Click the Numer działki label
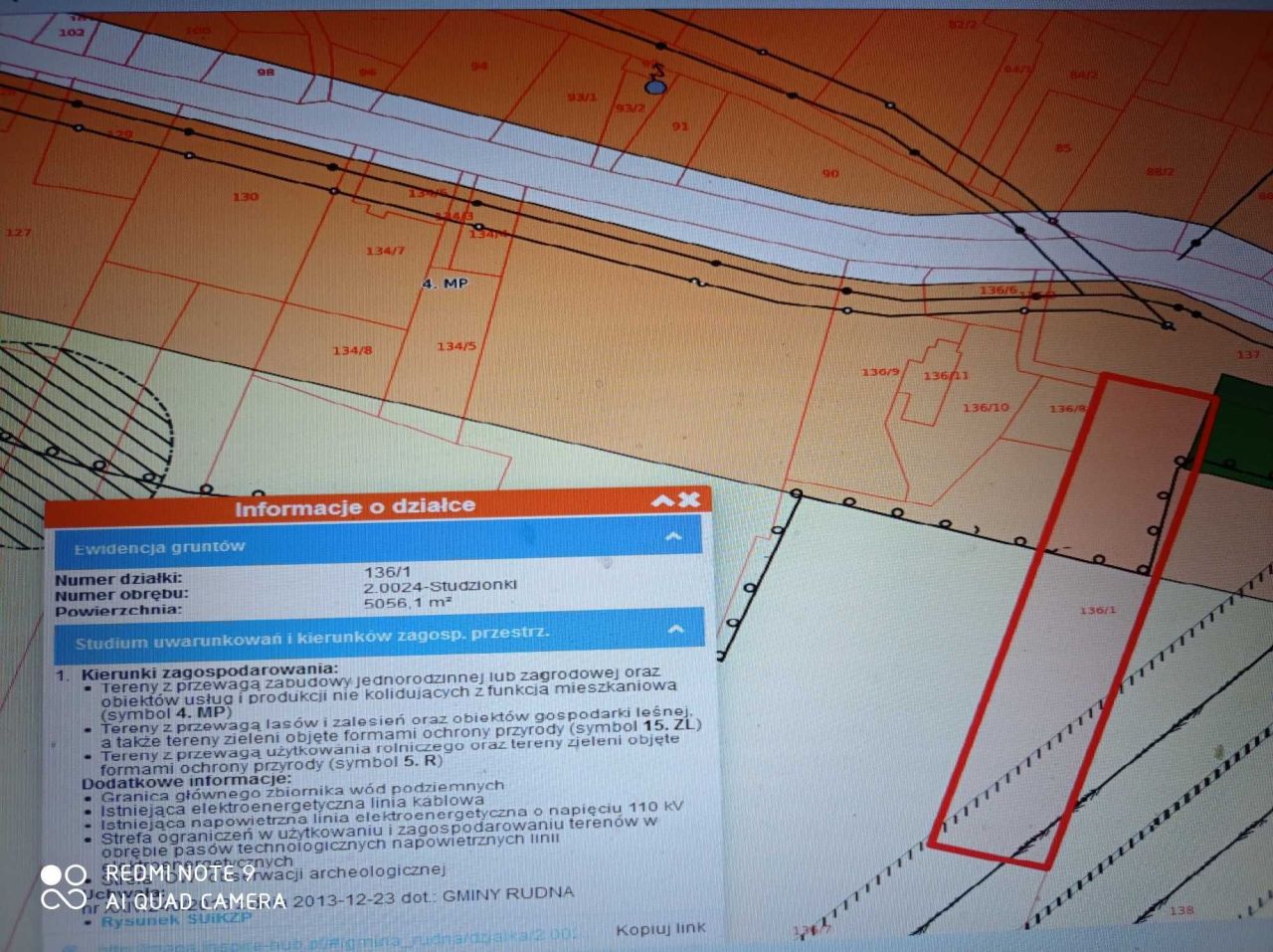The height and width of the screenshot is (952, 1273). point(118,579)
